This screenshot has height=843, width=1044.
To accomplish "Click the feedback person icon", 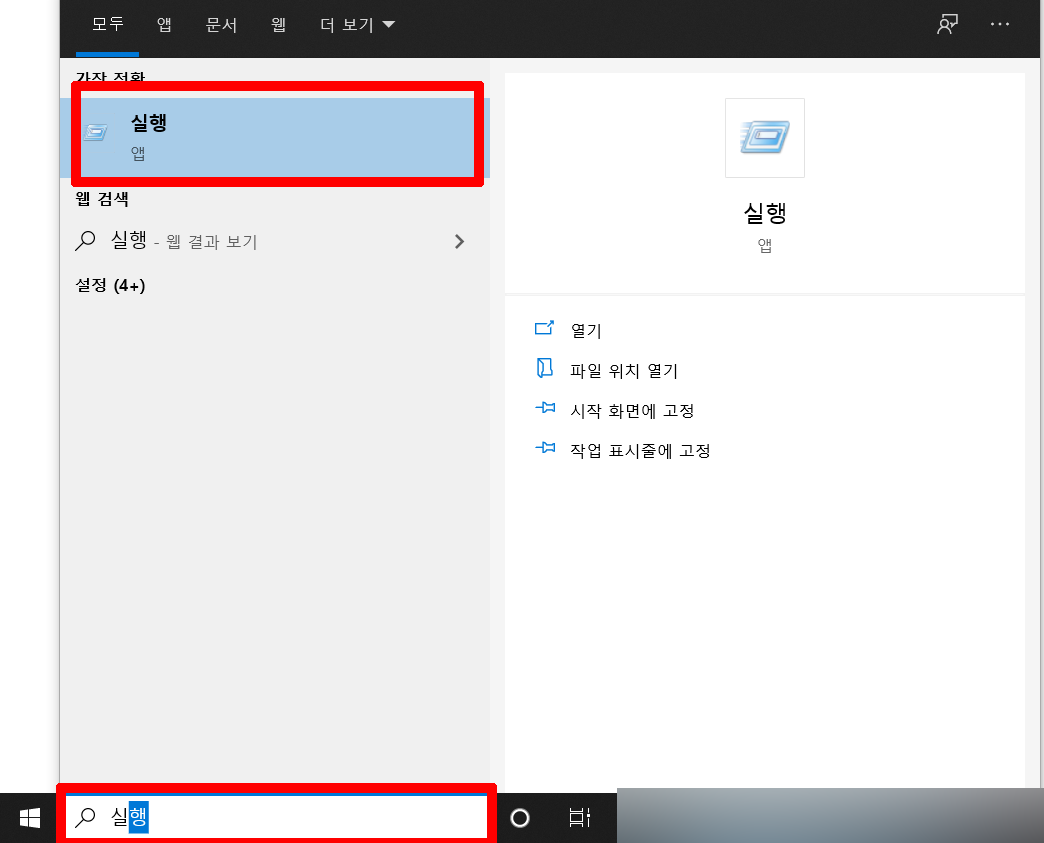I will (947, 25).
